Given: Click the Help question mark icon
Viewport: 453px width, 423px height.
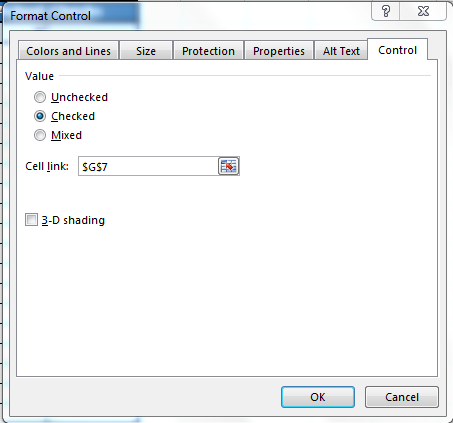Looking at the screenshot, I should (x=386, y=12).
